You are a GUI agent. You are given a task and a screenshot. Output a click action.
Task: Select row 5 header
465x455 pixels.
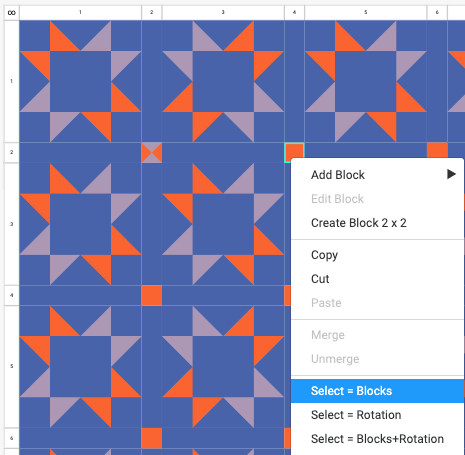pyautogui.click(x=12, y=366)
